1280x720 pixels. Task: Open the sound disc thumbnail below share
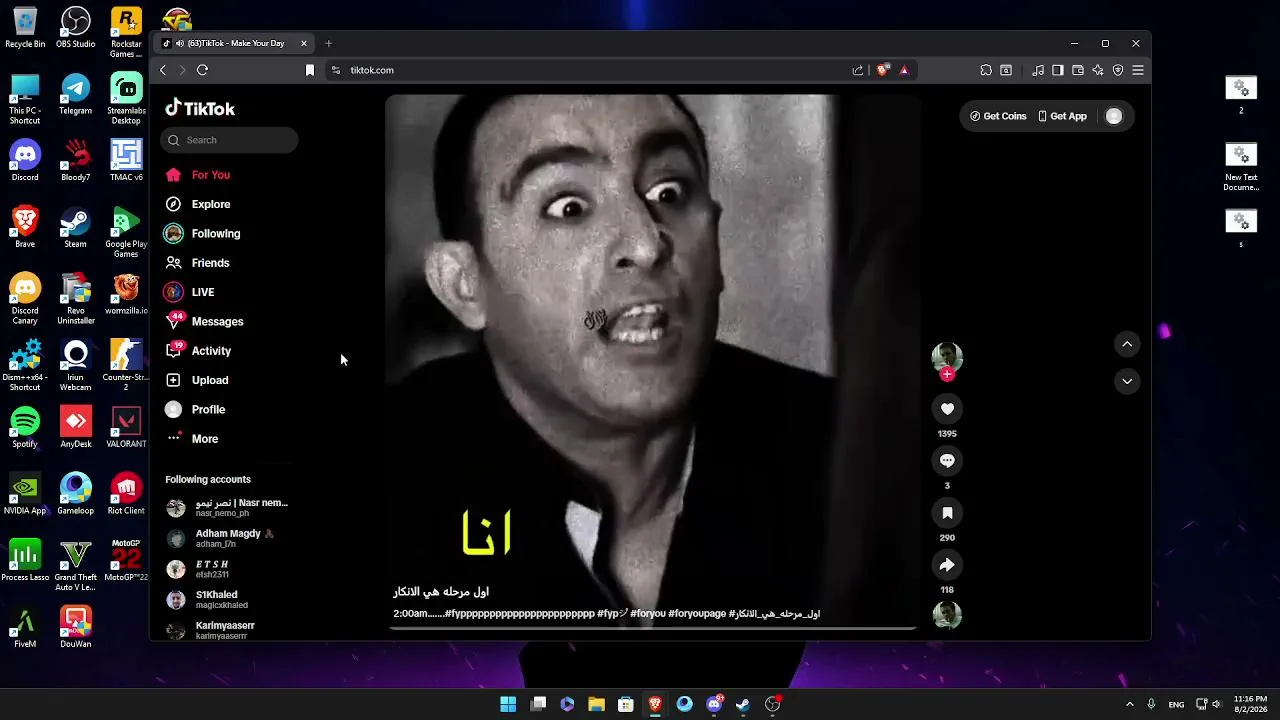(x=947, y=615)
